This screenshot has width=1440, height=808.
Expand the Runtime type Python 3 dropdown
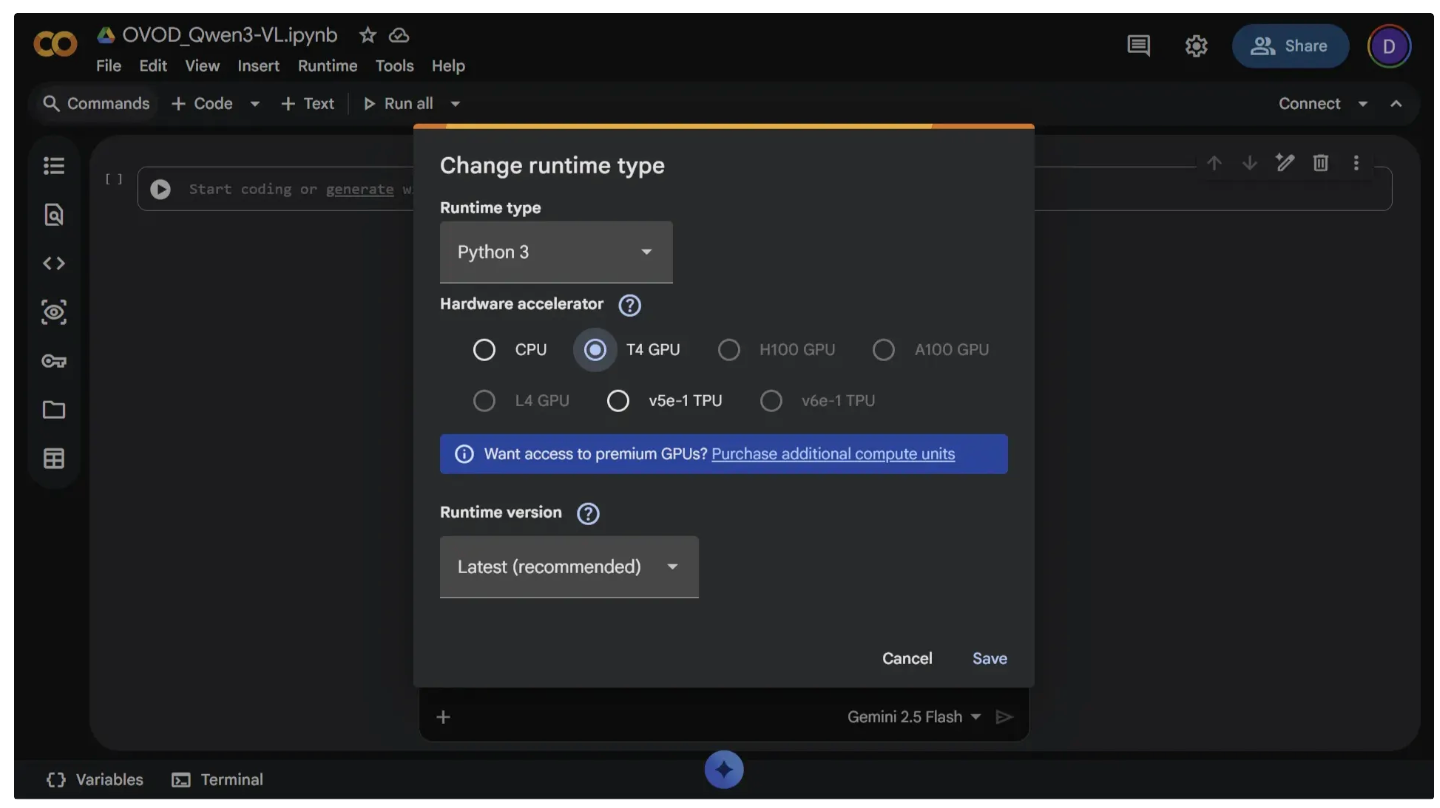click(555, 252)
